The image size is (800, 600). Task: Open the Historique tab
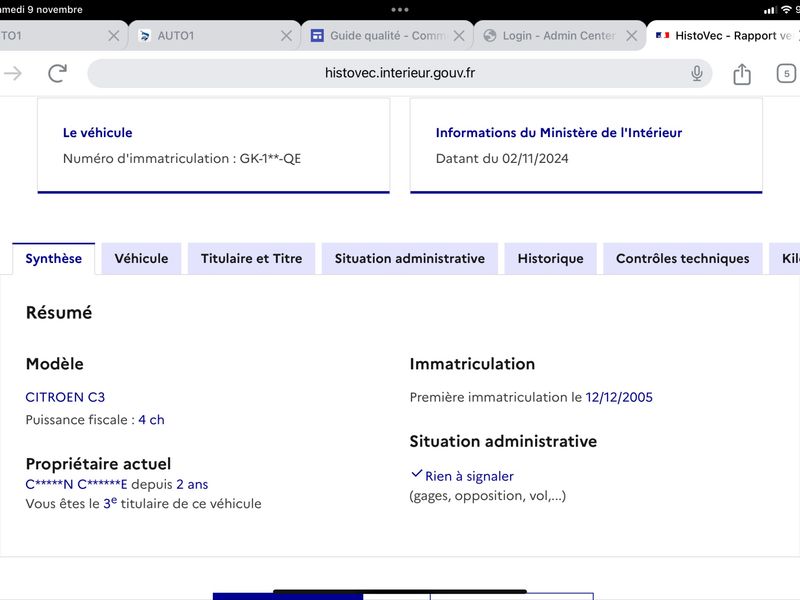tap(551, 259)
